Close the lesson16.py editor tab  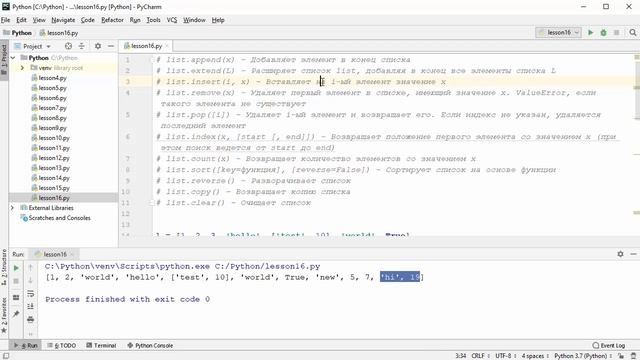(x=167, y=46)
